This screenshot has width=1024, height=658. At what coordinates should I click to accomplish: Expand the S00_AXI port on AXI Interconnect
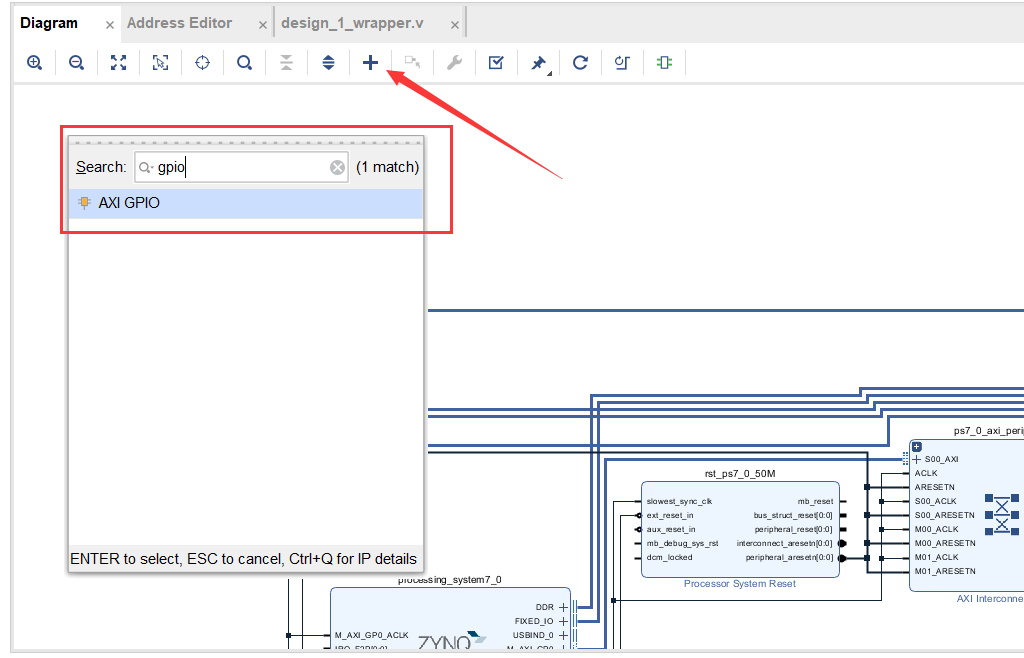pyautogui.click(x=917, y=460)
